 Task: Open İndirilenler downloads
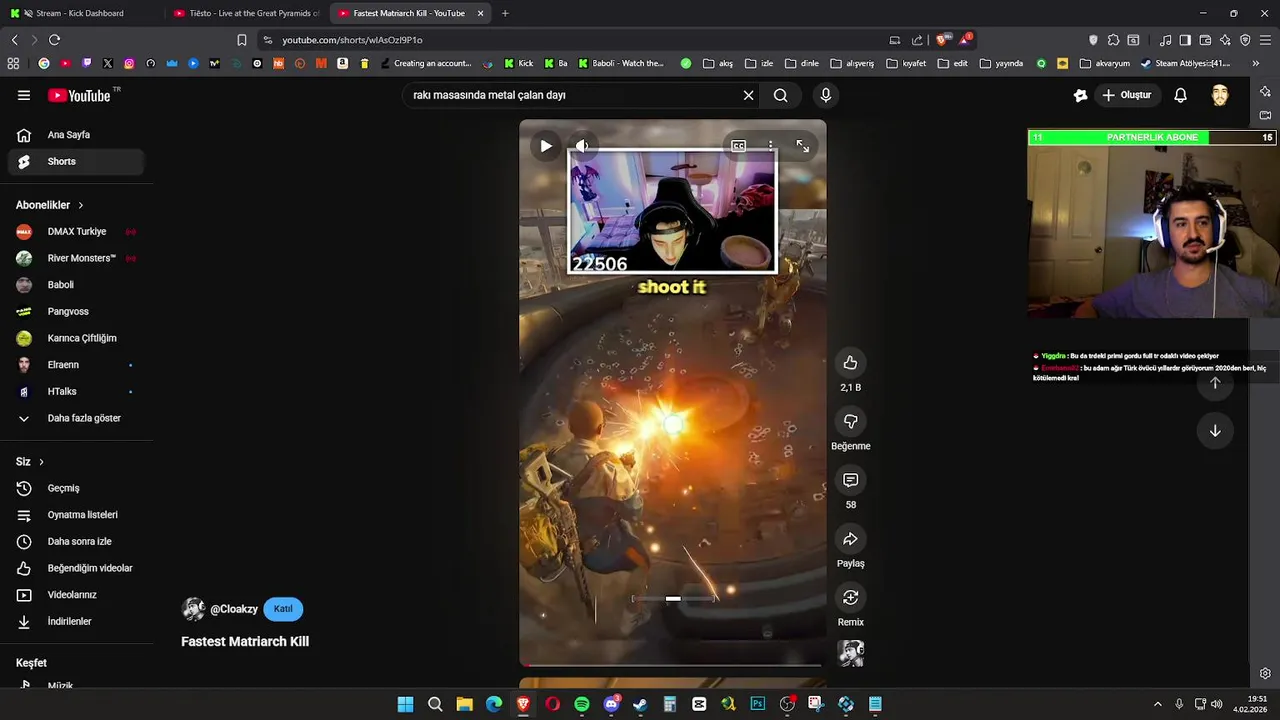pos(76,622)
